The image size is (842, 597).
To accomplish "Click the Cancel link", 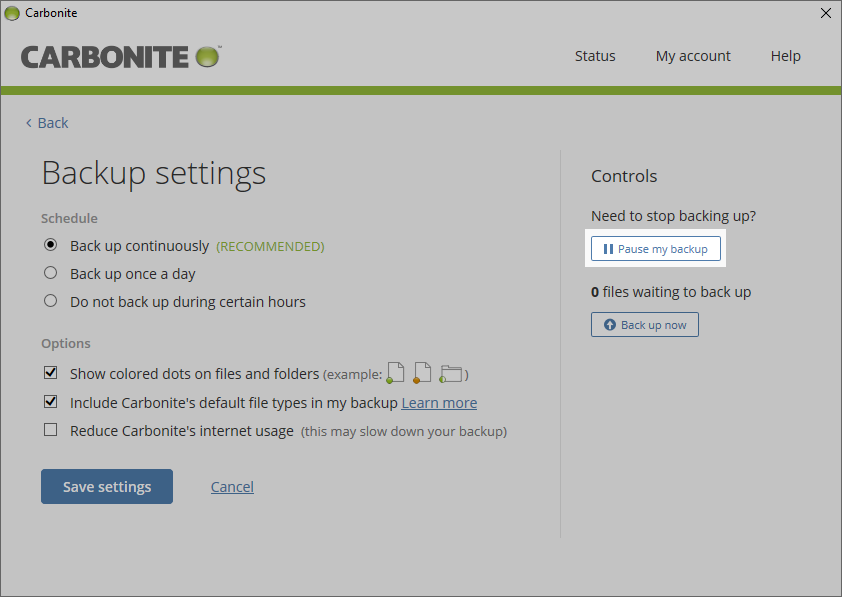I will click(232, 487).
